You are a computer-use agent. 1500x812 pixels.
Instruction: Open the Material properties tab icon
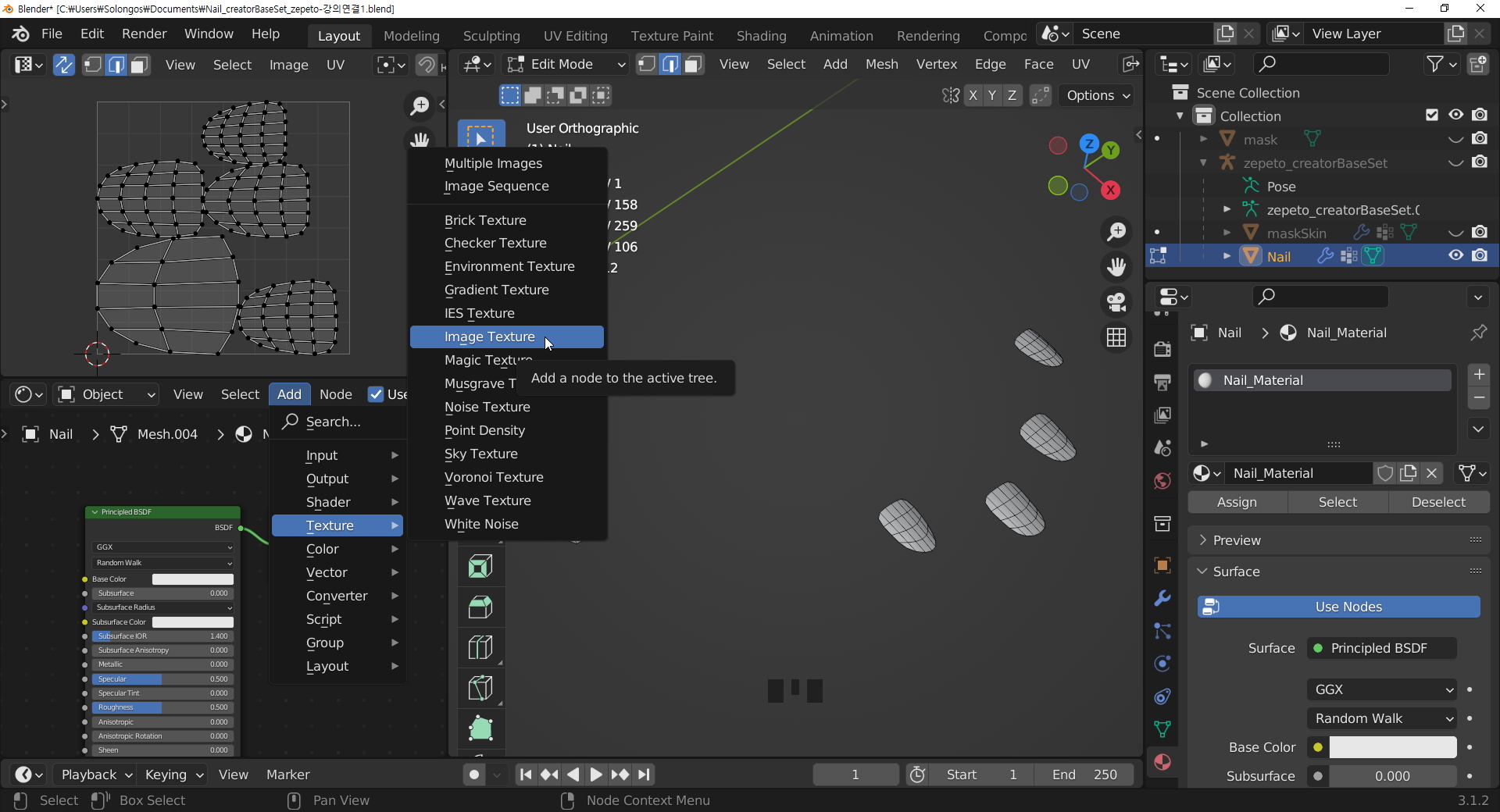1162,762
